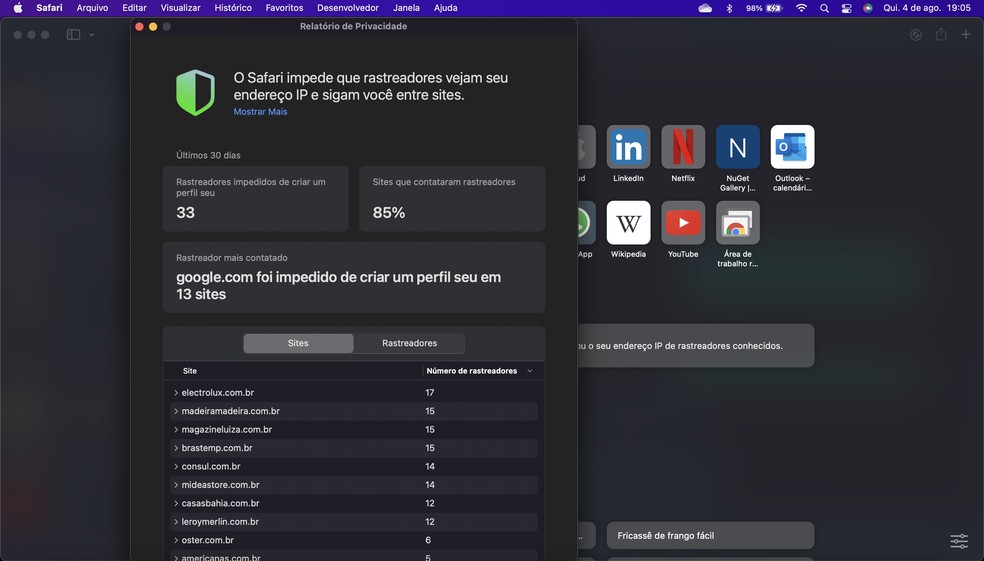
Task: Open the Ajuda menu
Action: (x=446, y=8)
